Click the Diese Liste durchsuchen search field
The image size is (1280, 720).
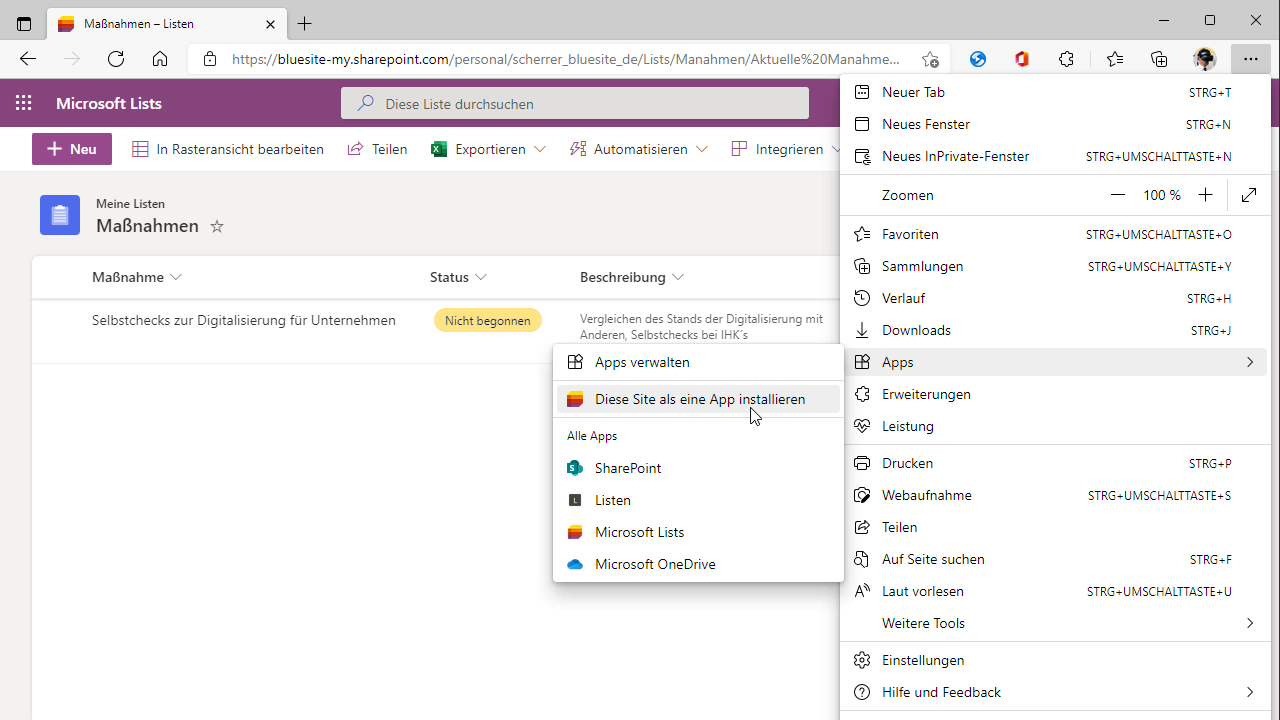(x=575, y=103)
